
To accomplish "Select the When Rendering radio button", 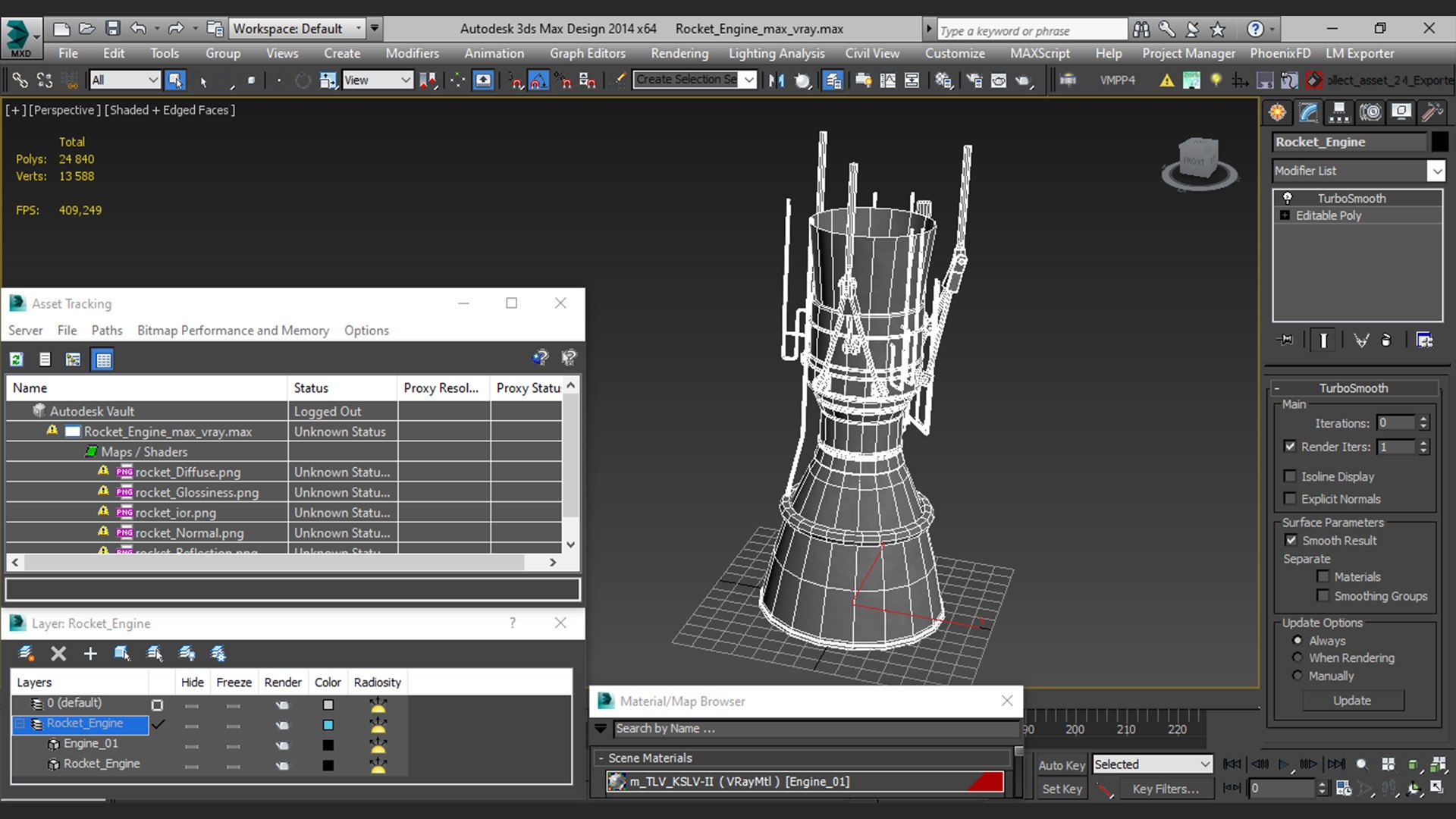I will (x=1298, y=657).
